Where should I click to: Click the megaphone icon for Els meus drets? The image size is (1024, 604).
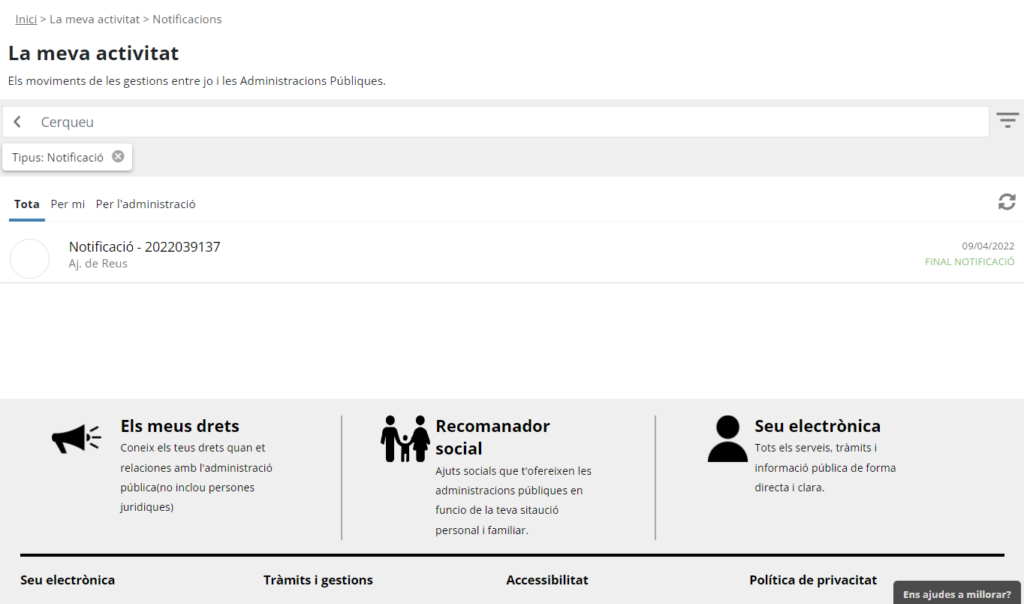coord(76,438)
